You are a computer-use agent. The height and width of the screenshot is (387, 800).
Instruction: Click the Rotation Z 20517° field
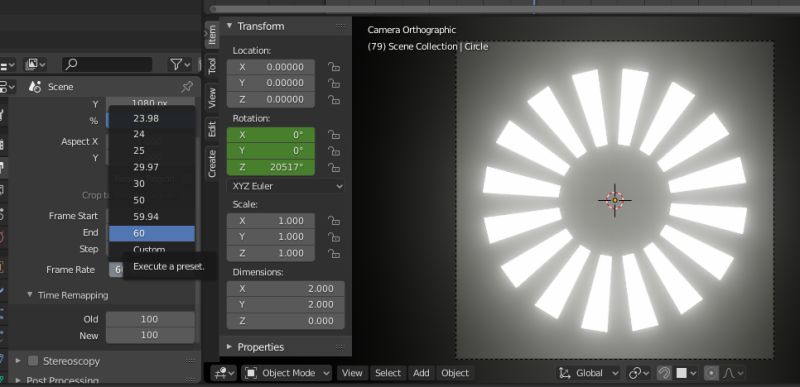click(x=270, y=167)
